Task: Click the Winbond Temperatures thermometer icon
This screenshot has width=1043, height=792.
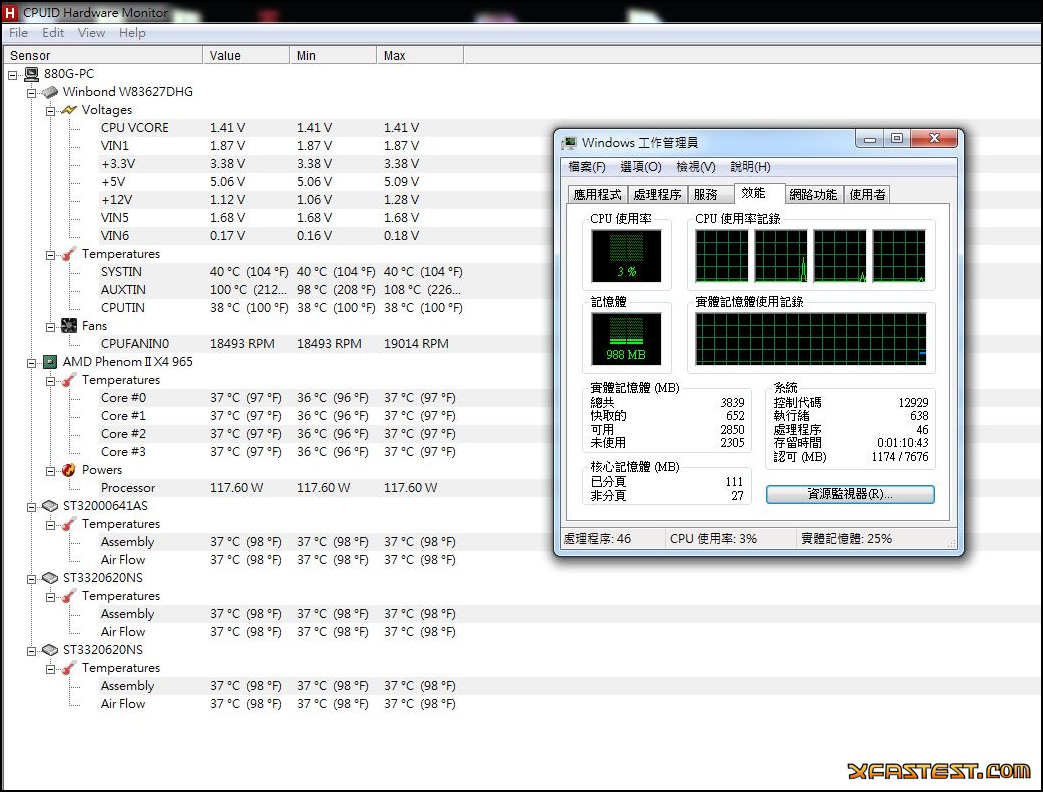Action: click(69, 254)
